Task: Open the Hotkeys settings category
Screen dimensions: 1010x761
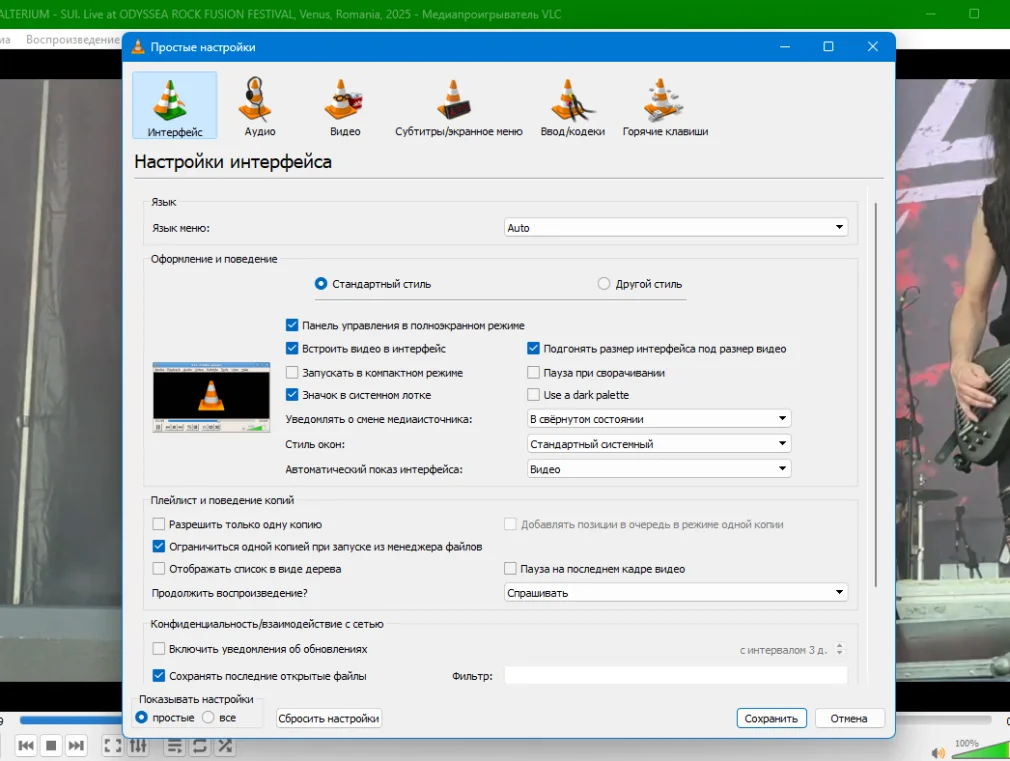Action: pos(665,106)
